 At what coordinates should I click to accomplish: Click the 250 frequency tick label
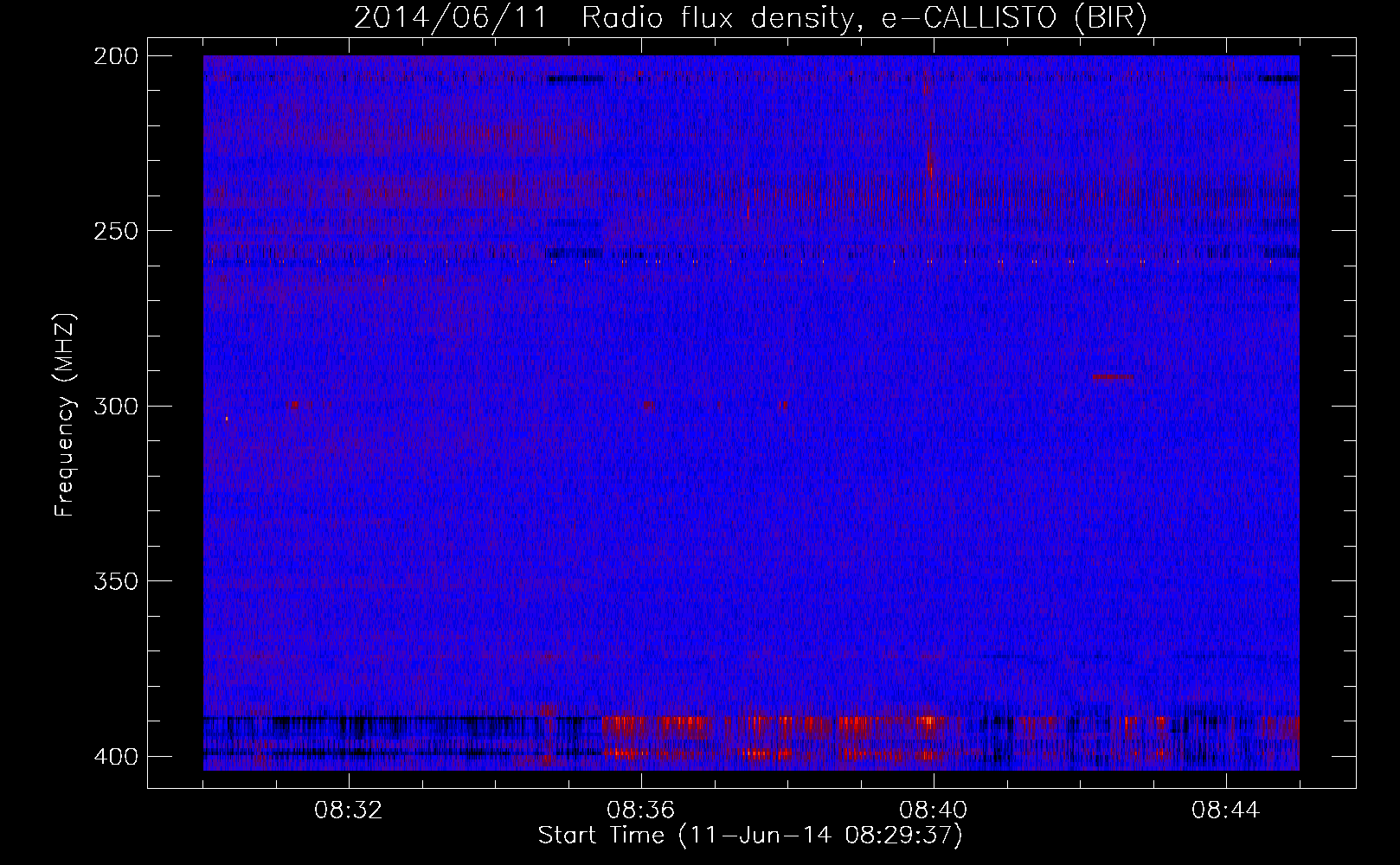(x=116, y=231)
